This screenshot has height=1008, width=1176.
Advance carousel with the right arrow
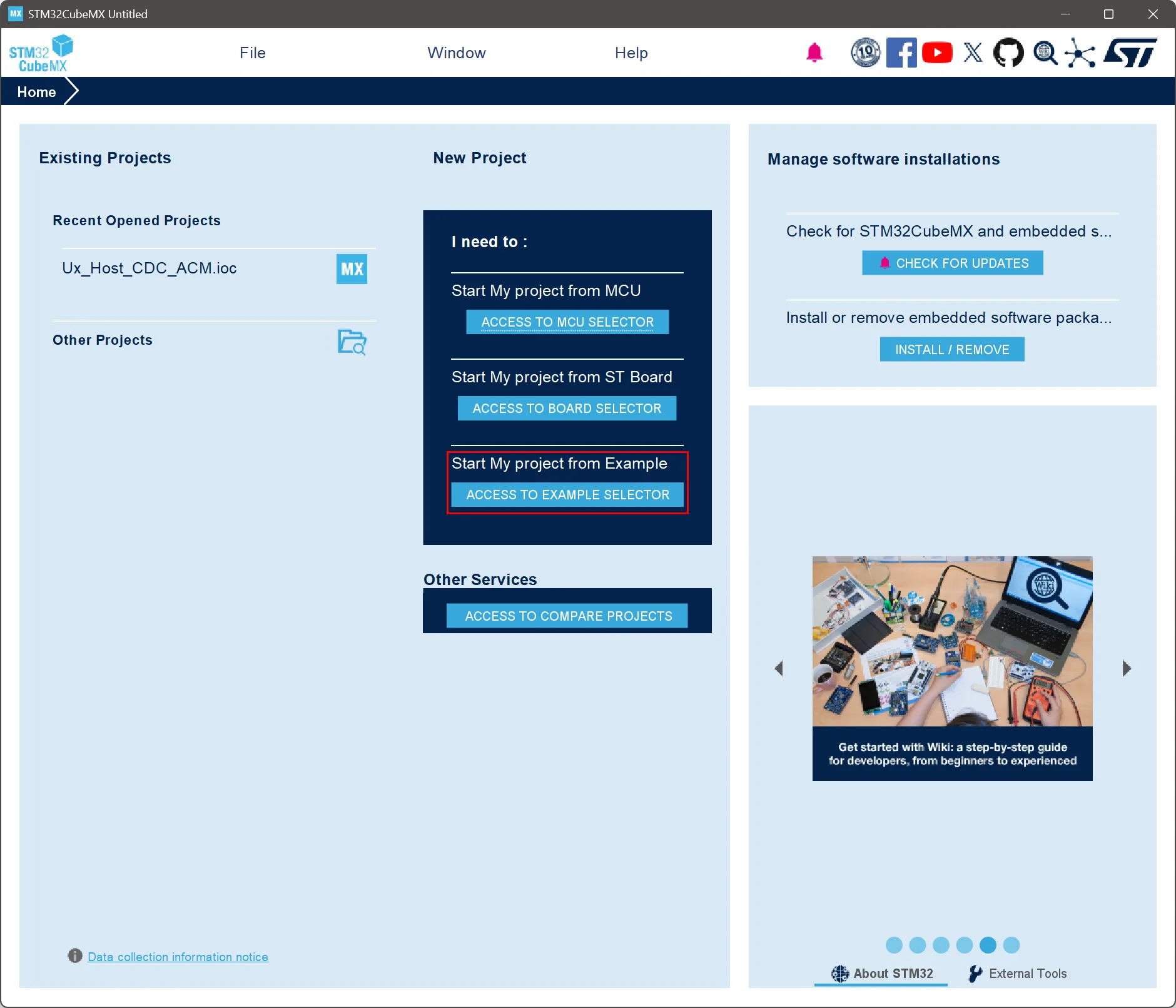(1127, 668)
